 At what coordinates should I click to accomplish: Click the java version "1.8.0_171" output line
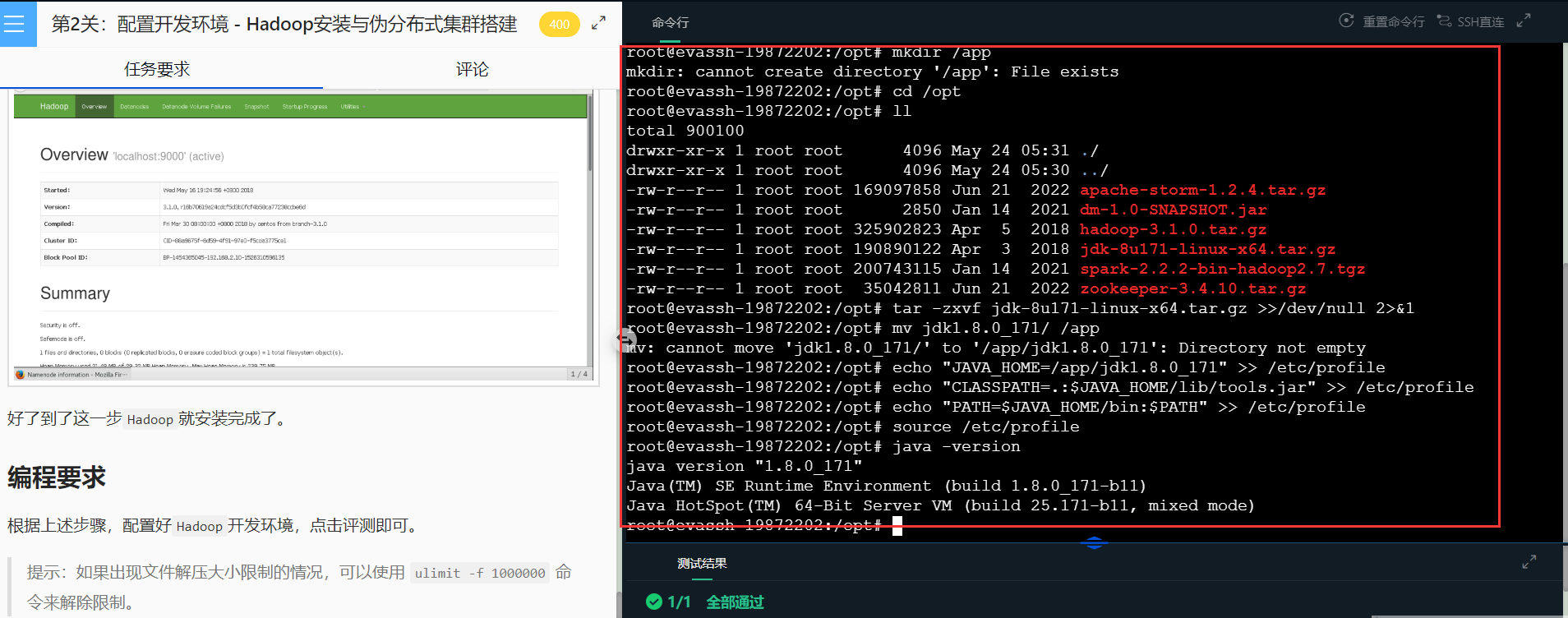pyautogui.click(x=744, y=466)
